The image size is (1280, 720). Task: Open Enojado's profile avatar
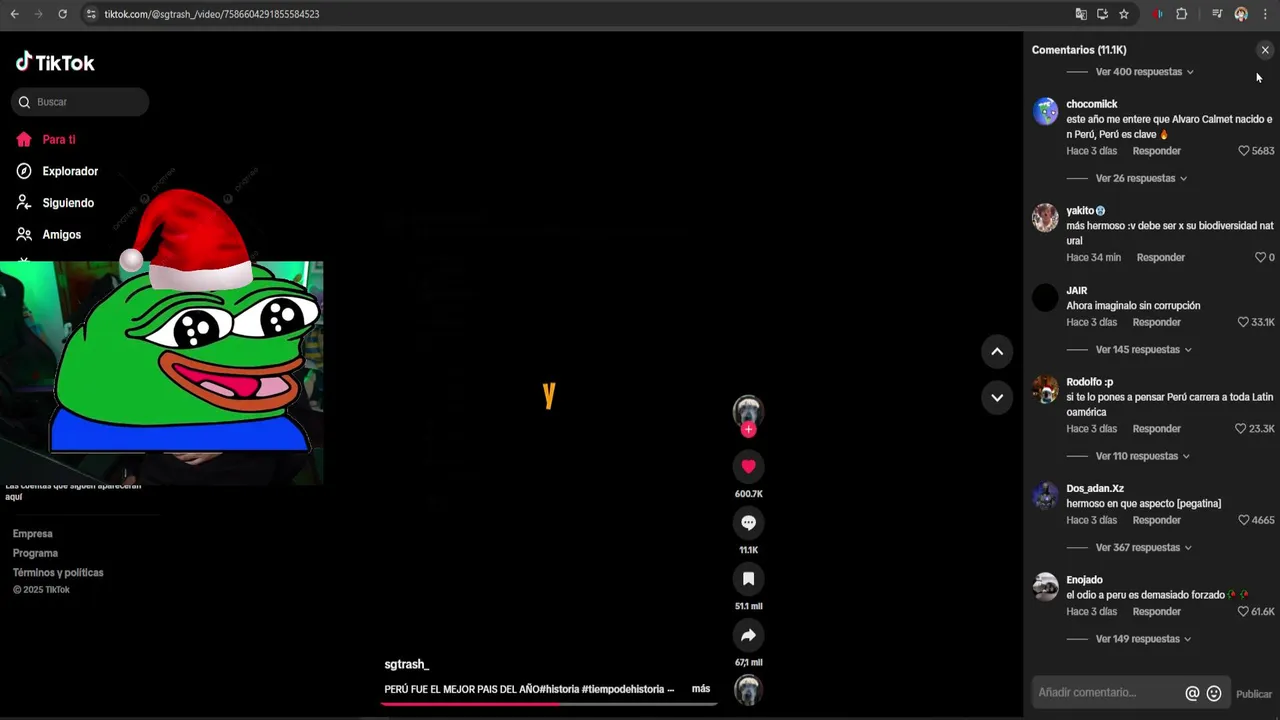(x=1045, y=587)
